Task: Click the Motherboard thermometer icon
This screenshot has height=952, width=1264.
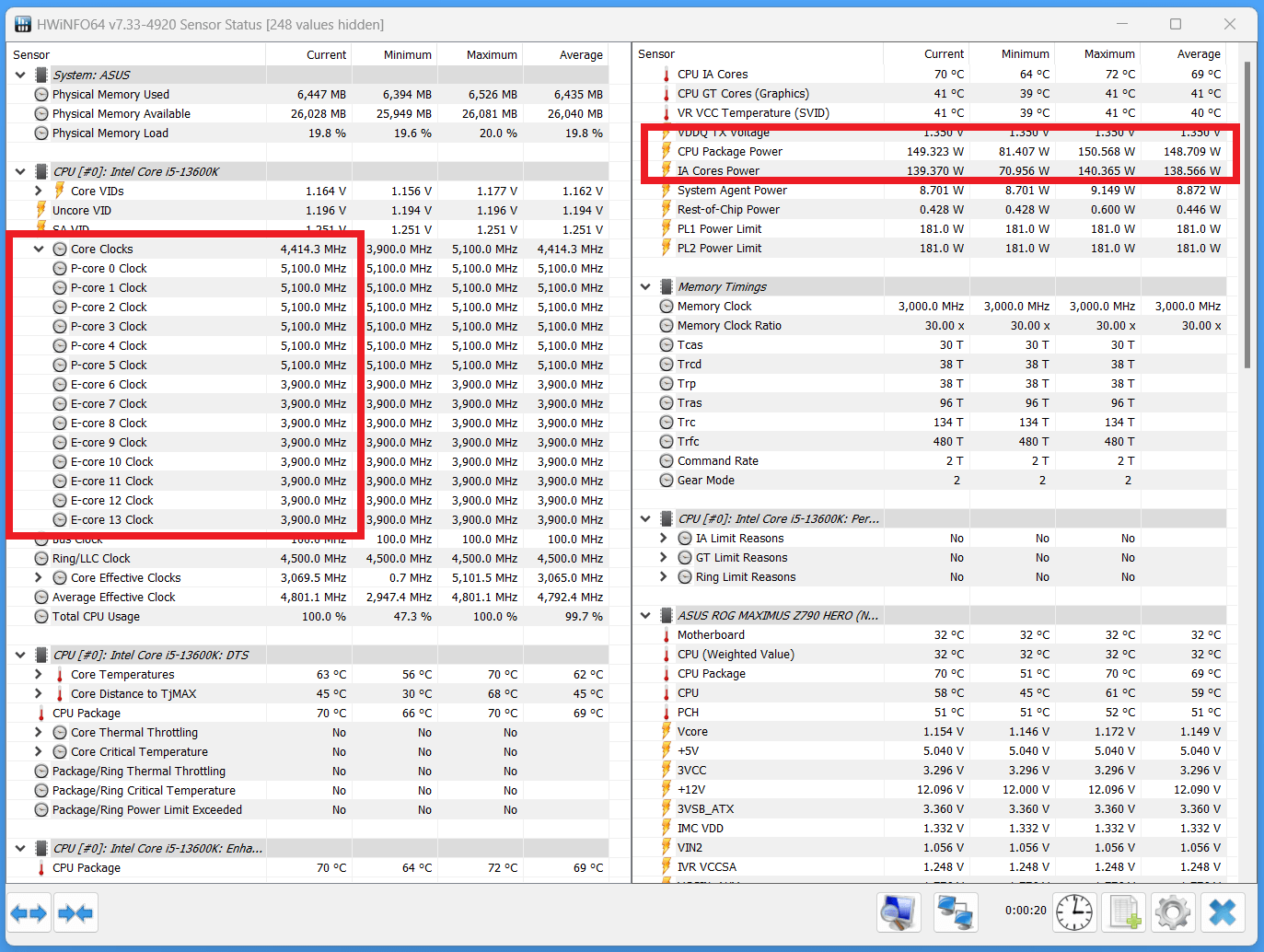Action: coord(667,635)
